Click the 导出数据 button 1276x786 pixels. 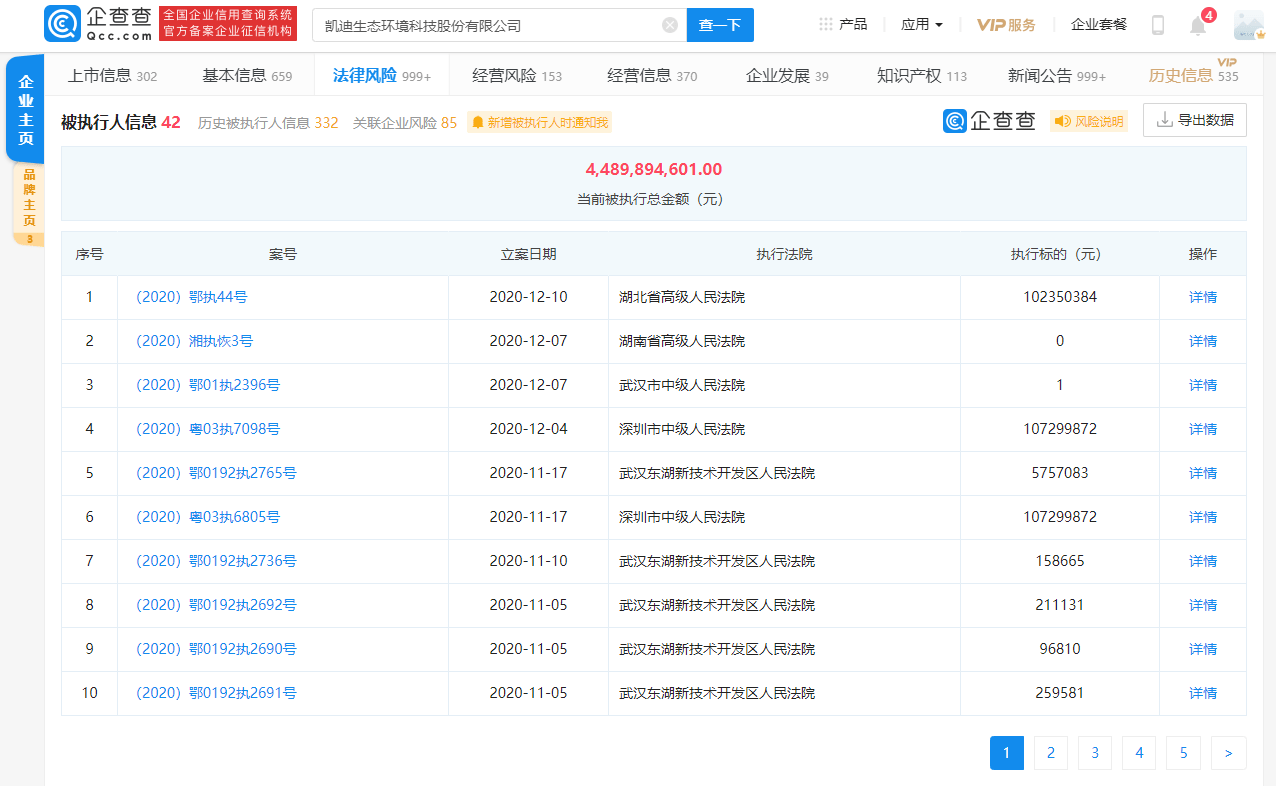(x=1195, y=120)
